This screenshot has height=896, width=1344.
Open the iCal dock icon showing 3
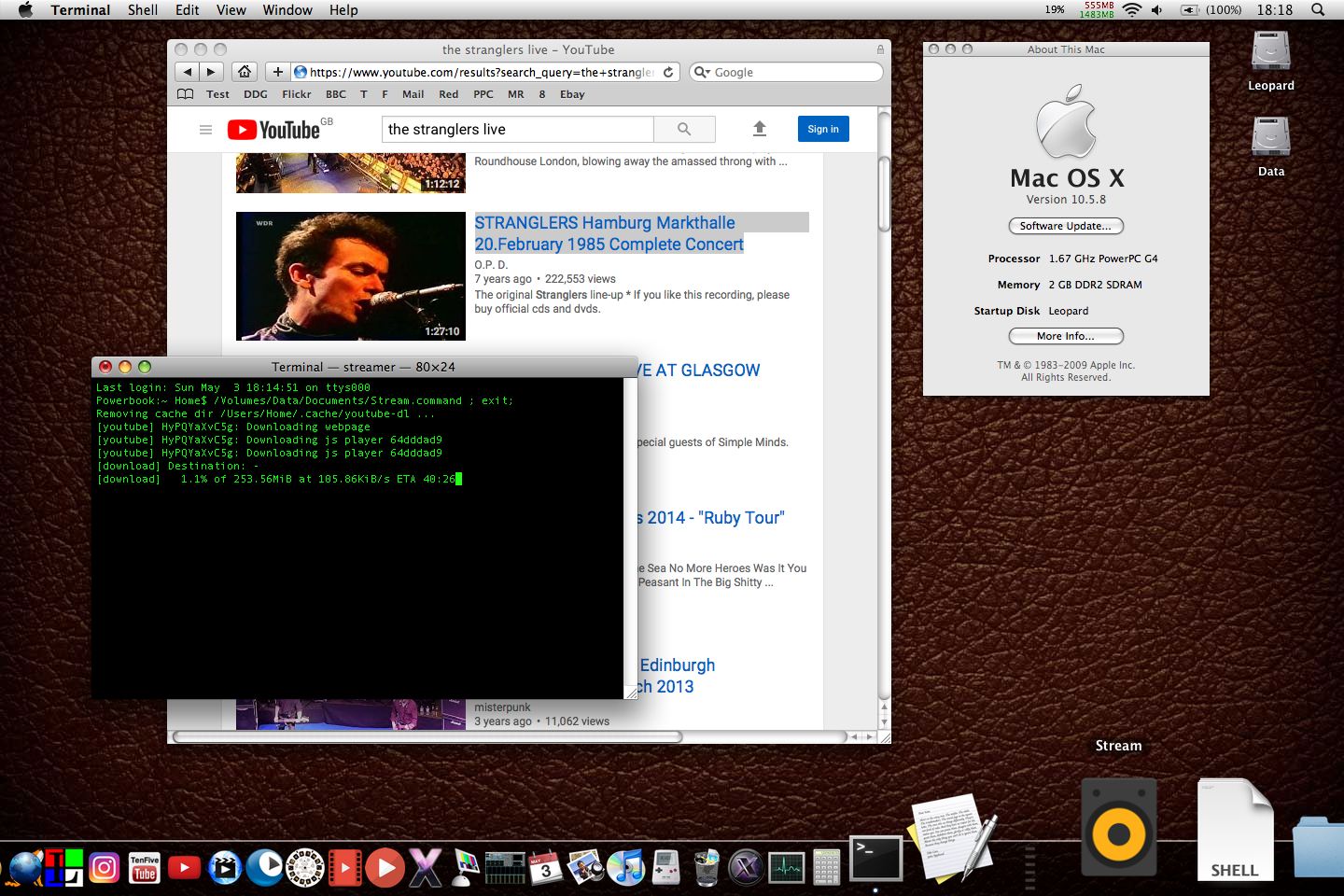(x=545, y=868)
